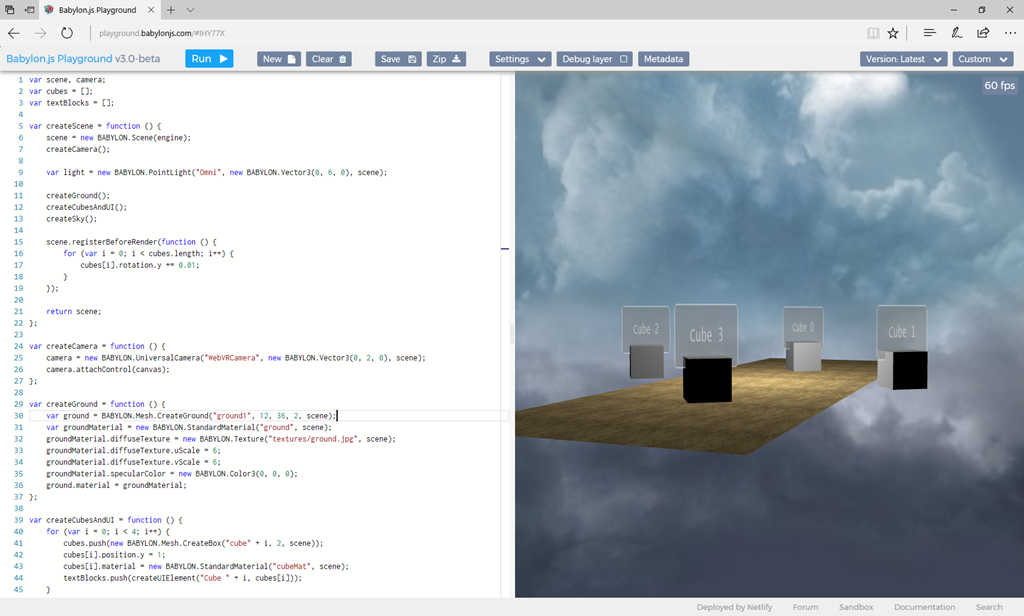Open the Search footer link
1024x616 pixels.
989,607
